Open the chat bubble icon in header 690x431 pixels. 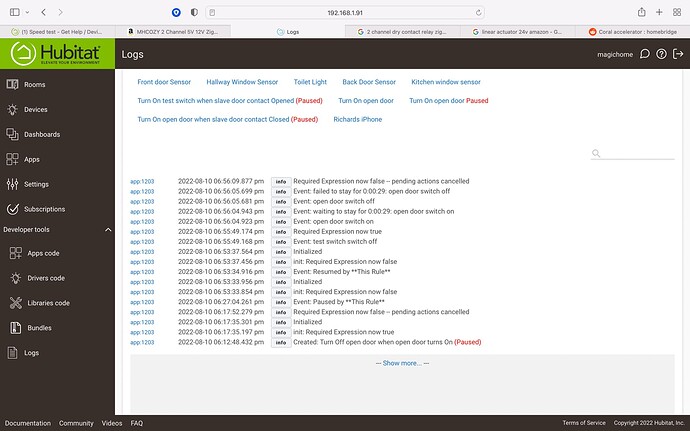(645, 54)
